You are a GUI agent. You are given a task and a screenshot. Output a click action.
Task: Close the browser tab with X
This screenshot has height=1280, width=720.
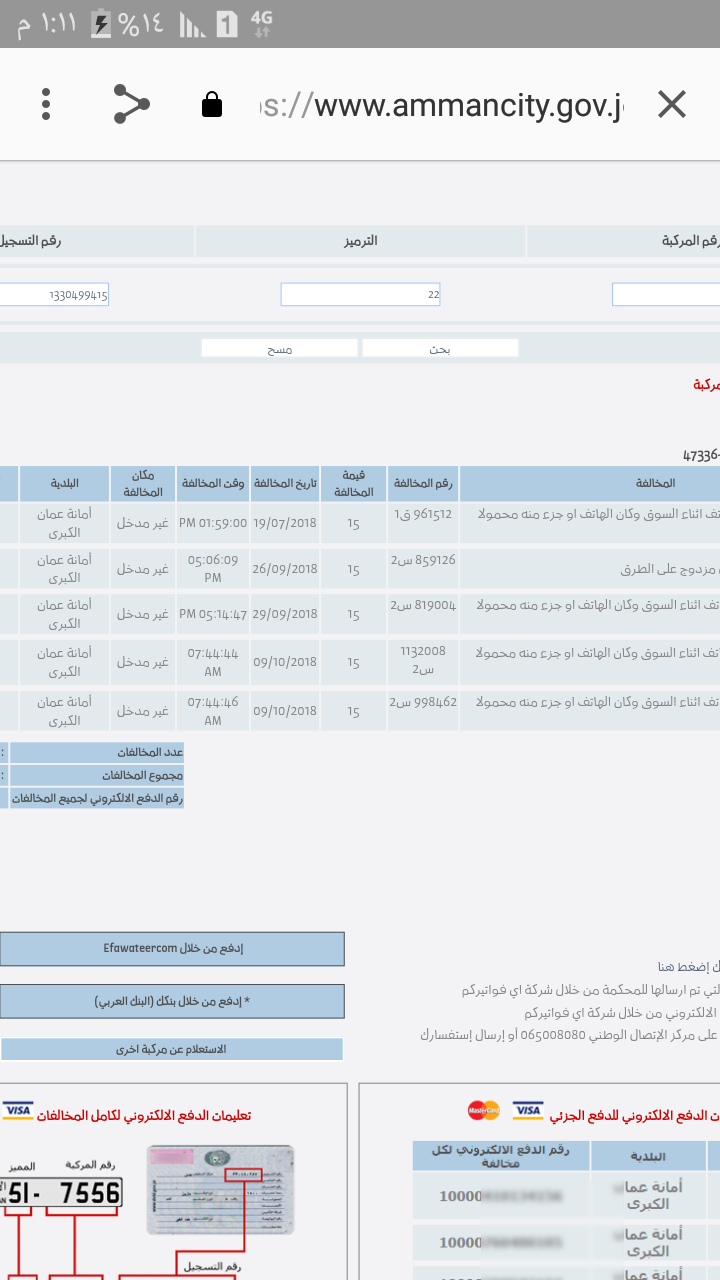pos(671,104)
